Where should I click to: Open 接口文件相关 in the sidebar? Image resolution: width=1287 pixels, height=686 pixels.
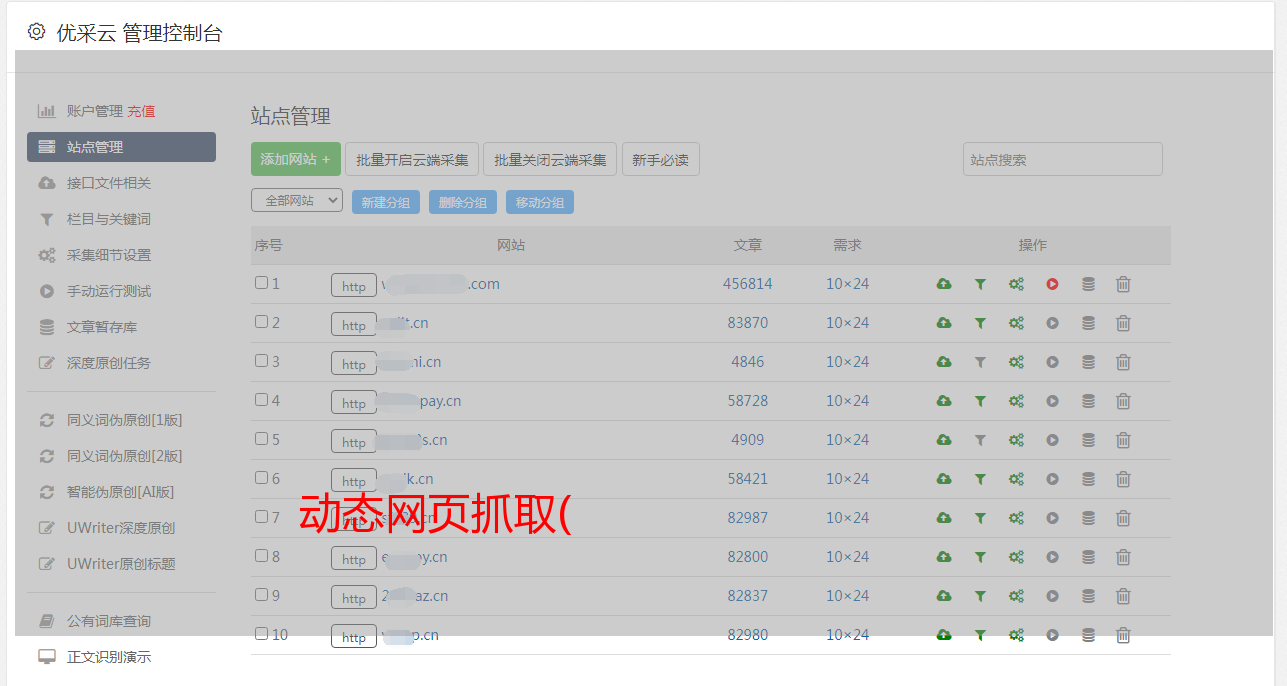108,183
